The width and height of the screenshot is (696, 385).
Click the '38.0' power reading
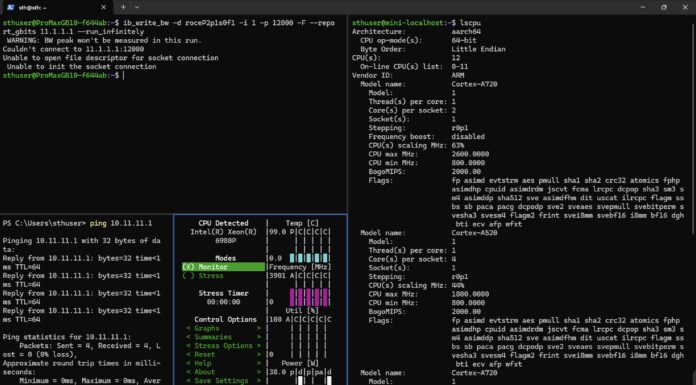click(x=277, y=372)
